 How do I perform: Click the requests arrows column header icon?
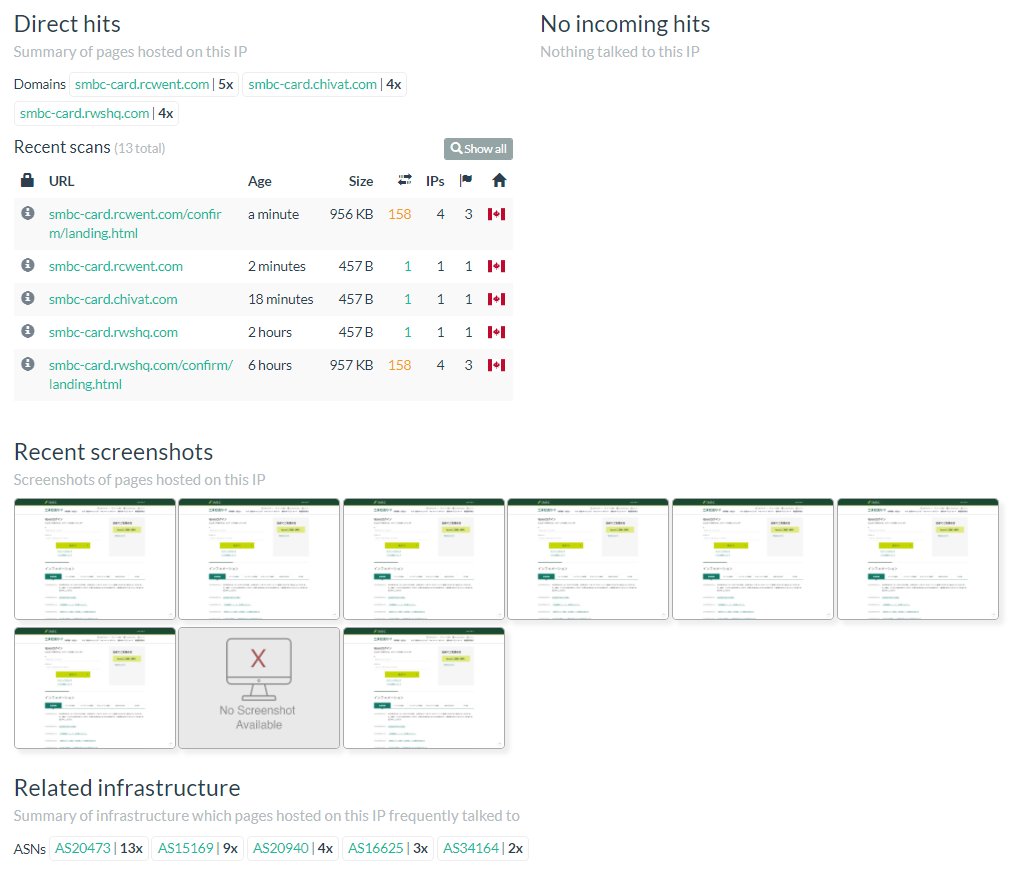[x=405, y=180]
